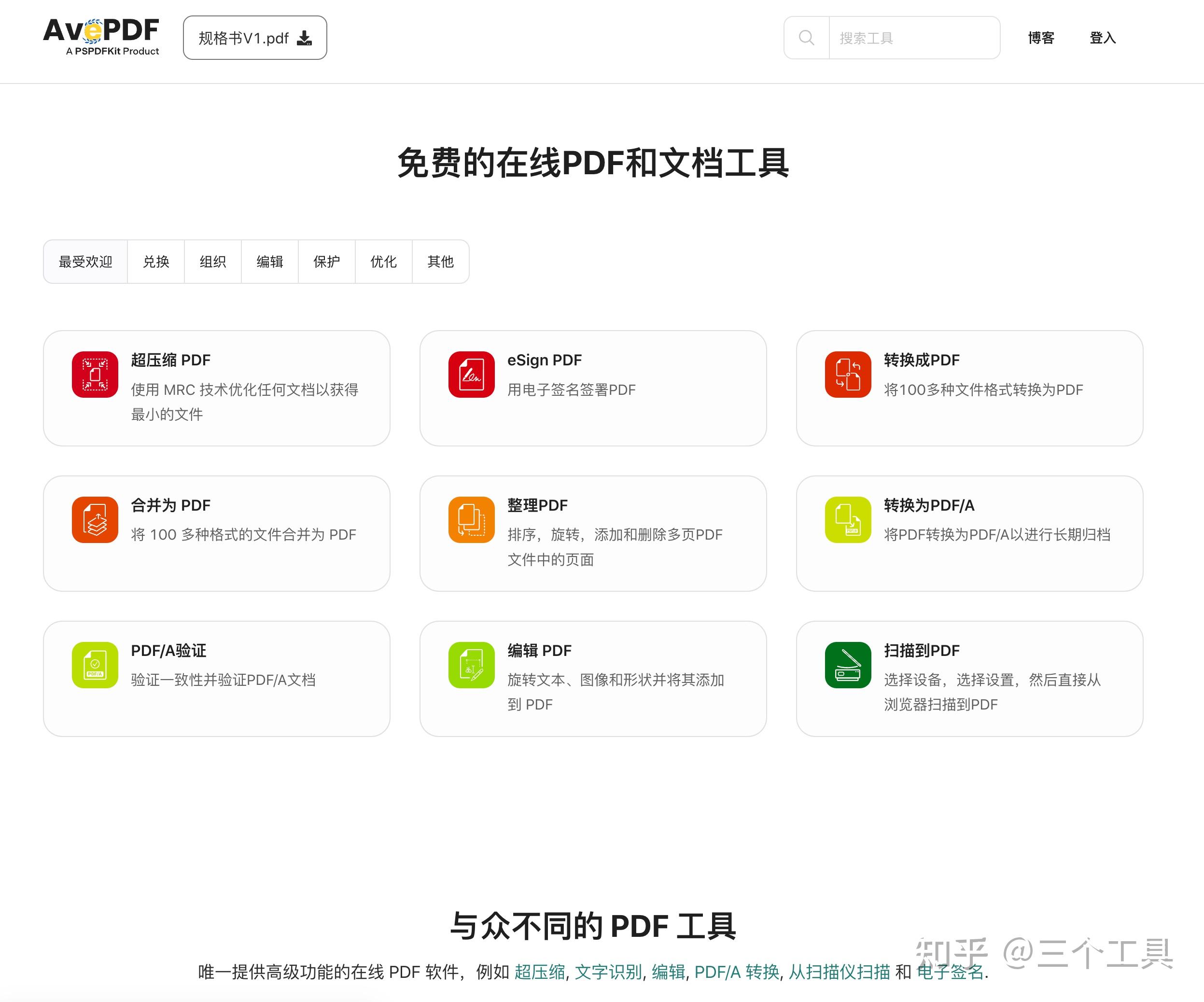Screen dimensions: 1204x1002
Task: Click the 与众不同的 PDF 工具 heading
Action: coord(593,926)
